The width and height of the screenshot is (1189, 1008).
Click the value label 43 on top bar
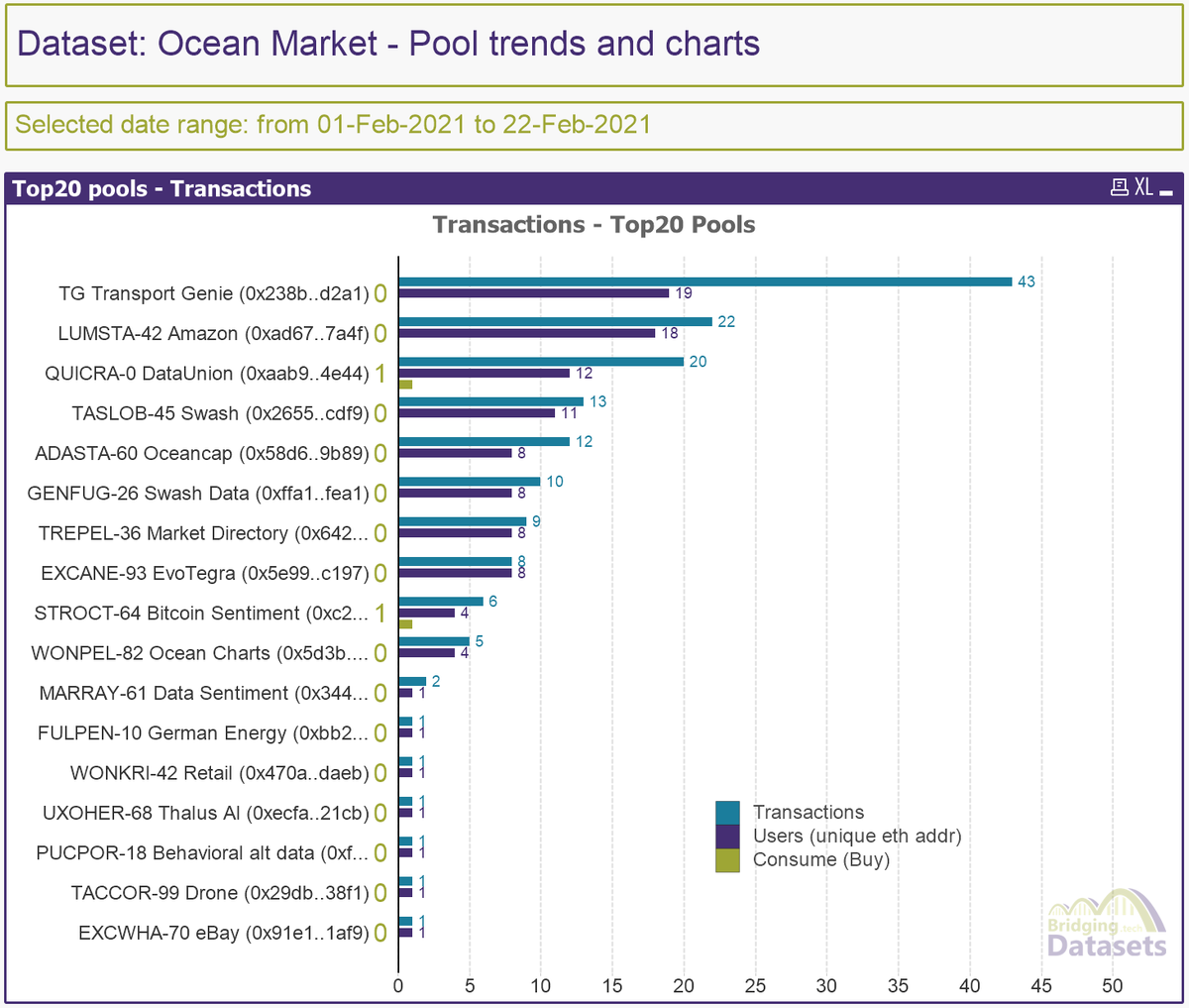click(x=1027, y=281)
